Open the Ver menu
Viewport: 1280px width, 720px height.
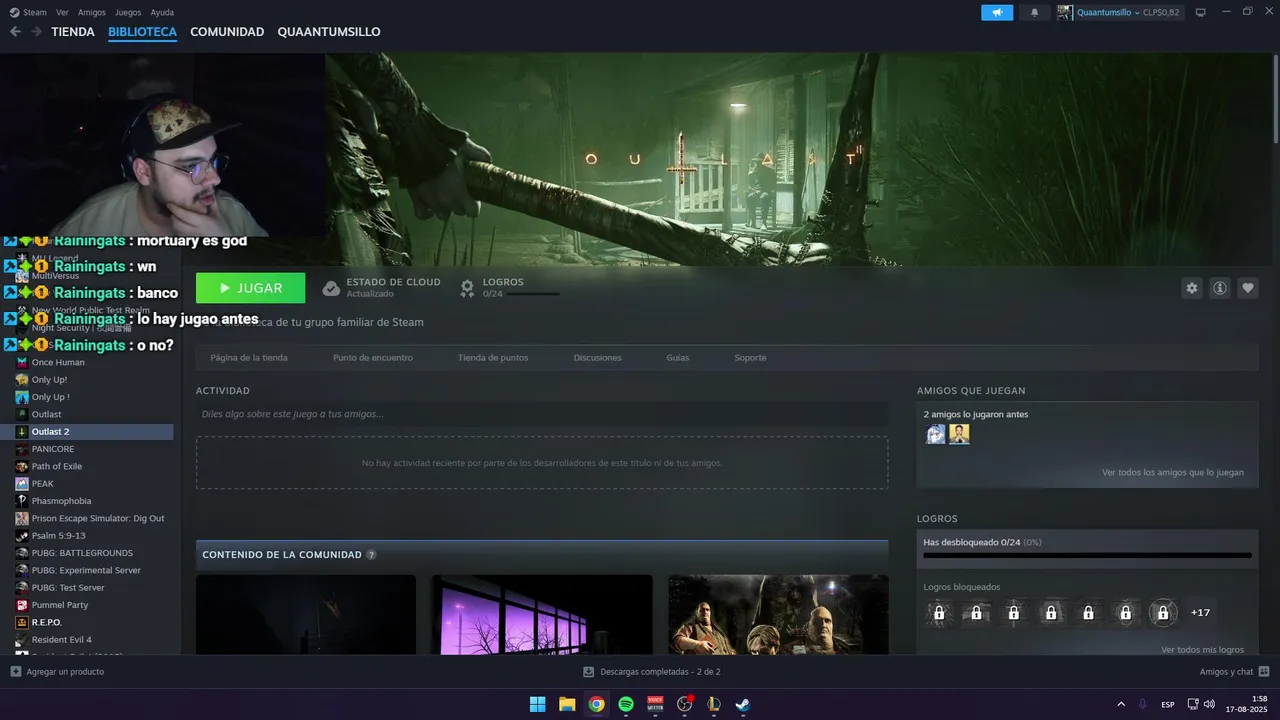[63, 12]
